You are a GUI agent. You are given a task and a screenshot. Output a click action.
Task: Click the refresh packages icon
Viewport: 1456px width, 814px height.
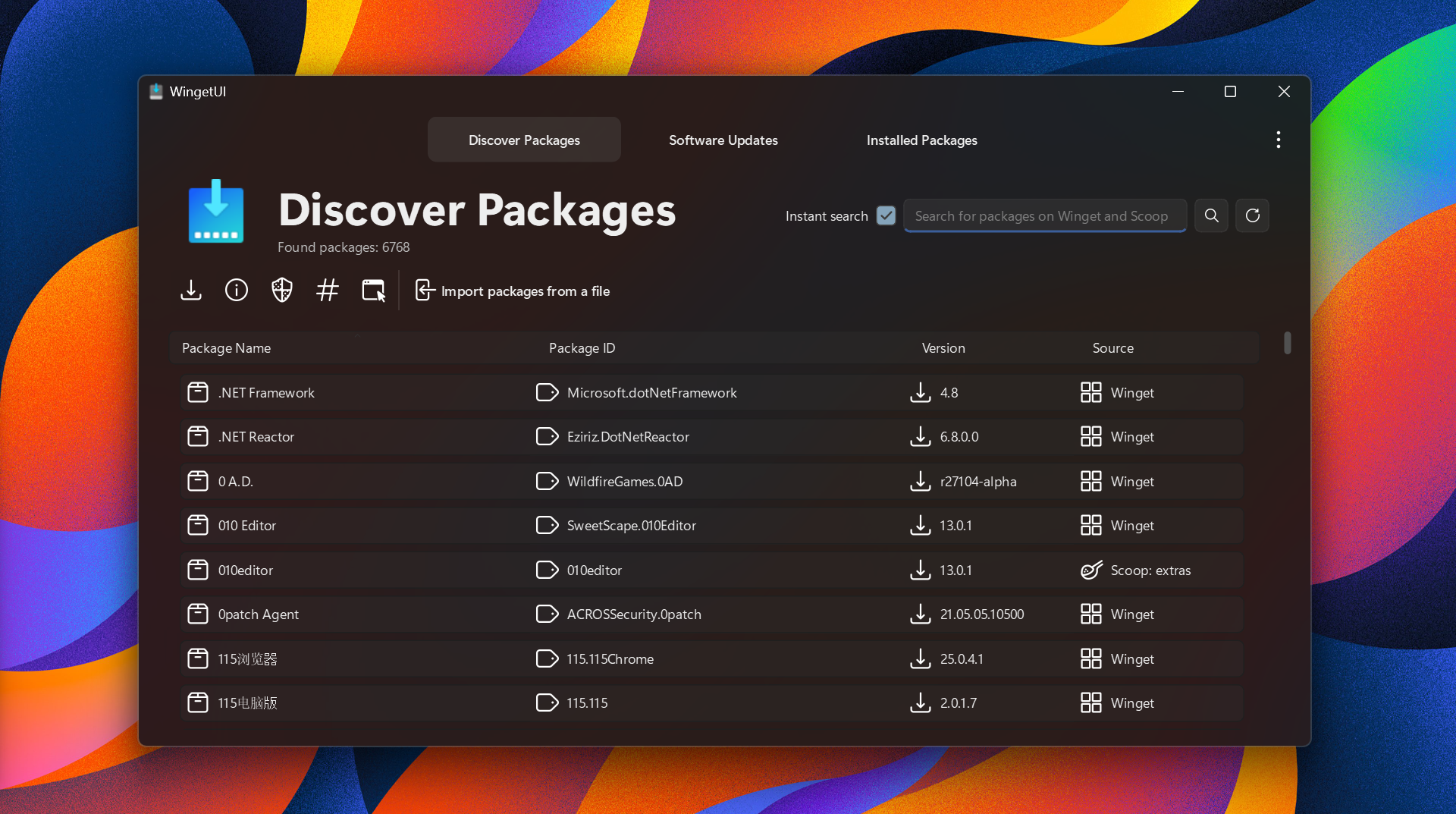(1252, 215)
